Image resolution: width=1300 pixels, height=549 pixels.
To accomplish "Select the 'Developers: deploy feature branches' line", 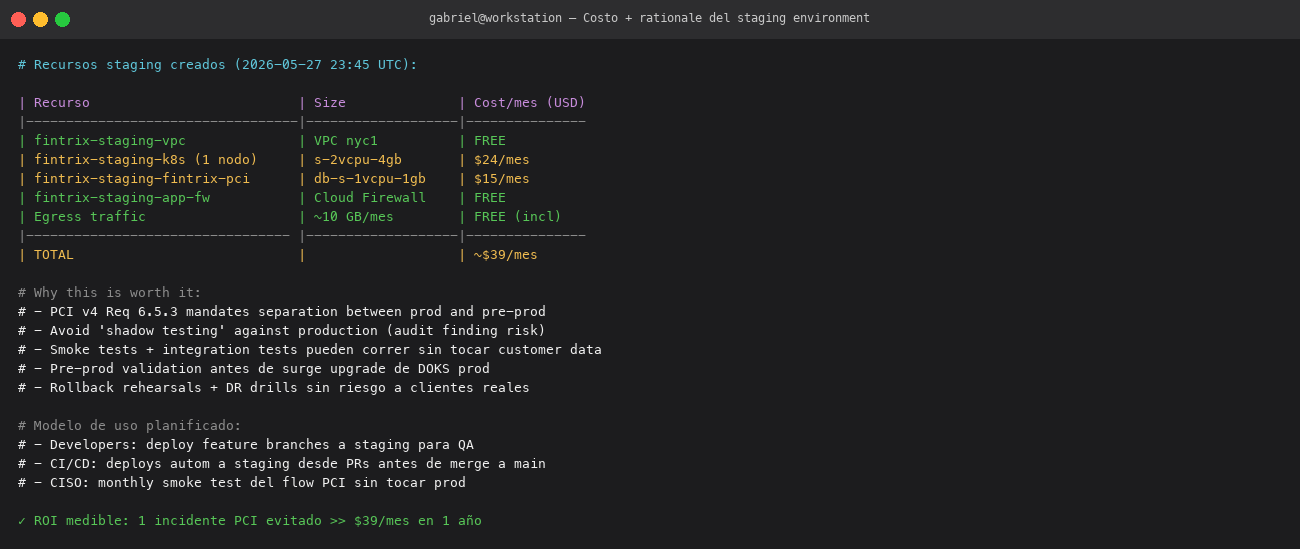I will tap(246, 445).
